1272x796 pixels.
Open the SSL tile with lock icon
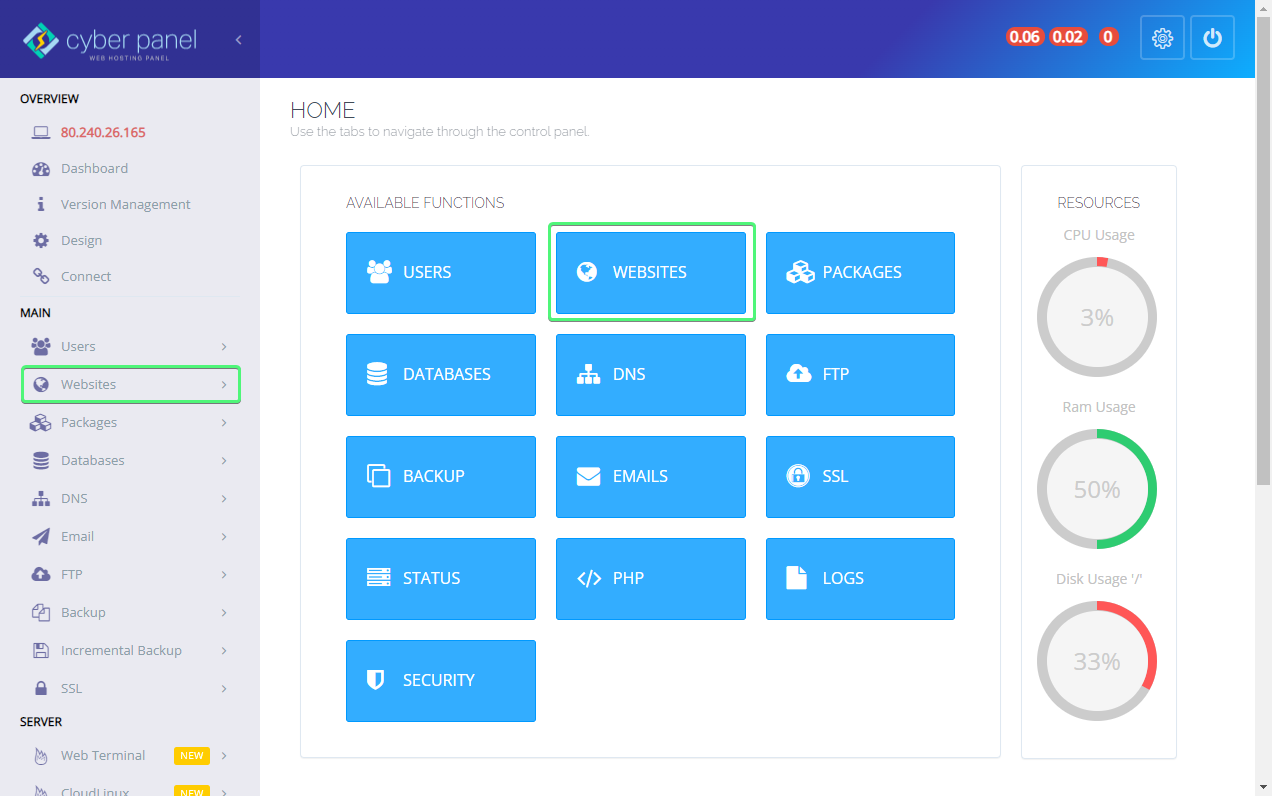click(860, 477)
